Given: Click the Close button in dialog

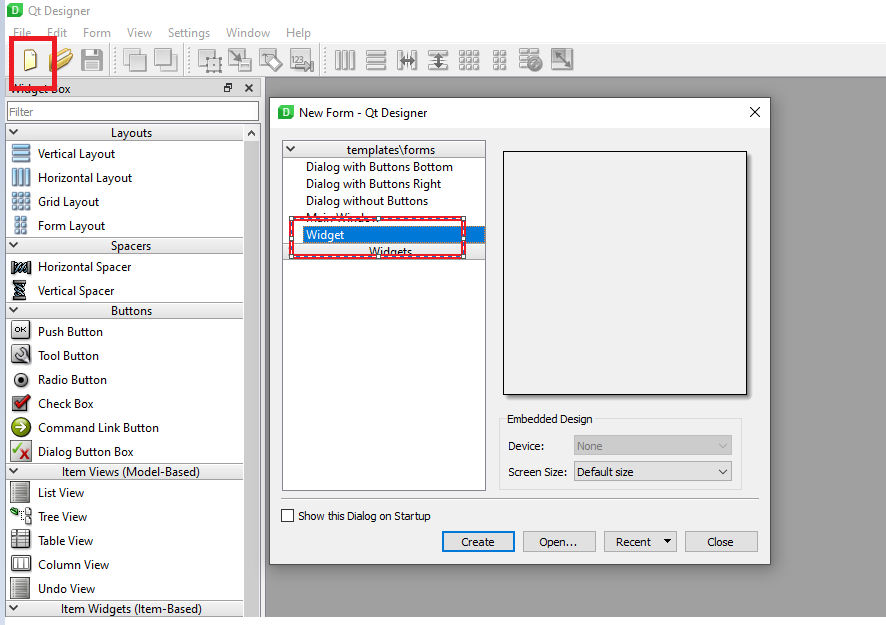Looking at the screenshot, I should (x=721, y=541).
